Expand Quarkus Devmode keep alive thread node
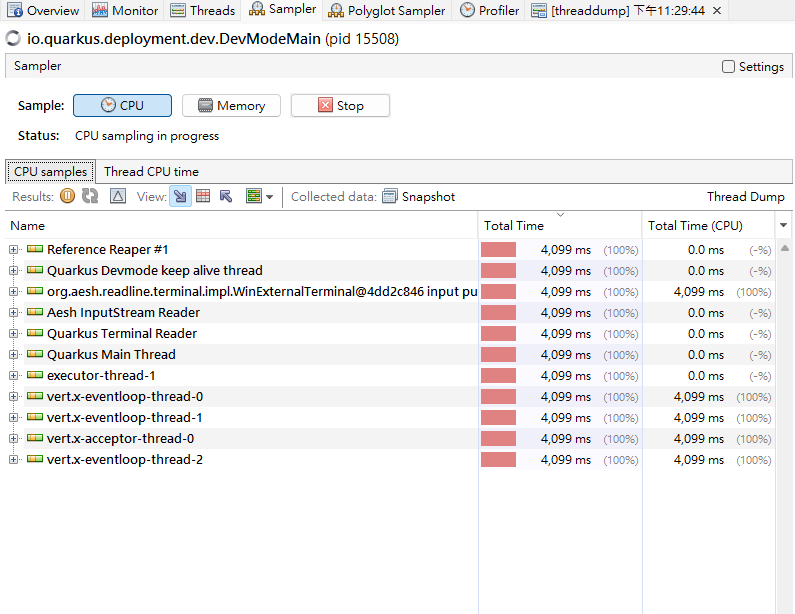795x614 pixels. 13,270
